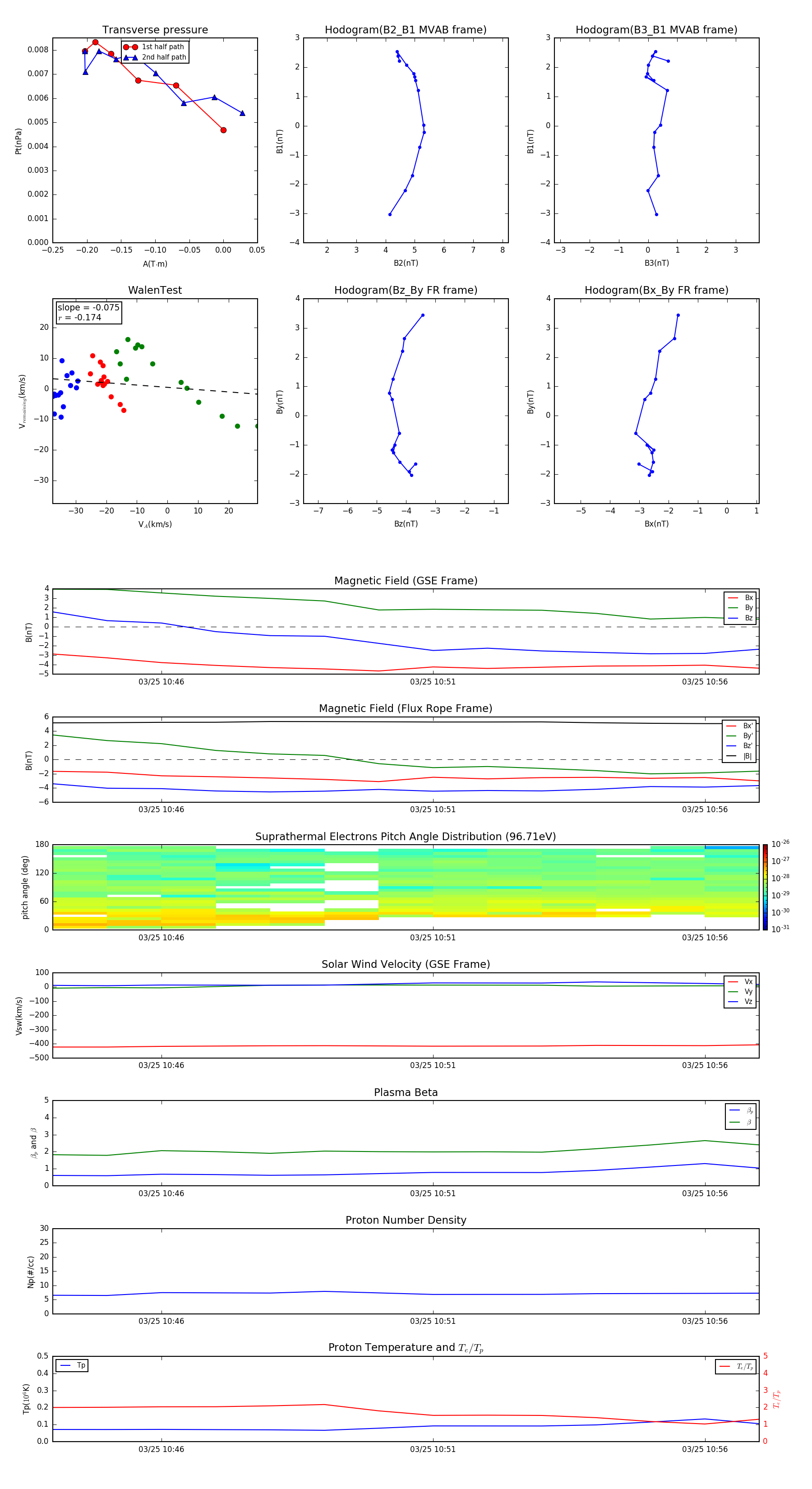This screenshot has height=1489, width=812.
Task: Click Bx' entry in flux rope legend
Action: click(x=740, y=726)
